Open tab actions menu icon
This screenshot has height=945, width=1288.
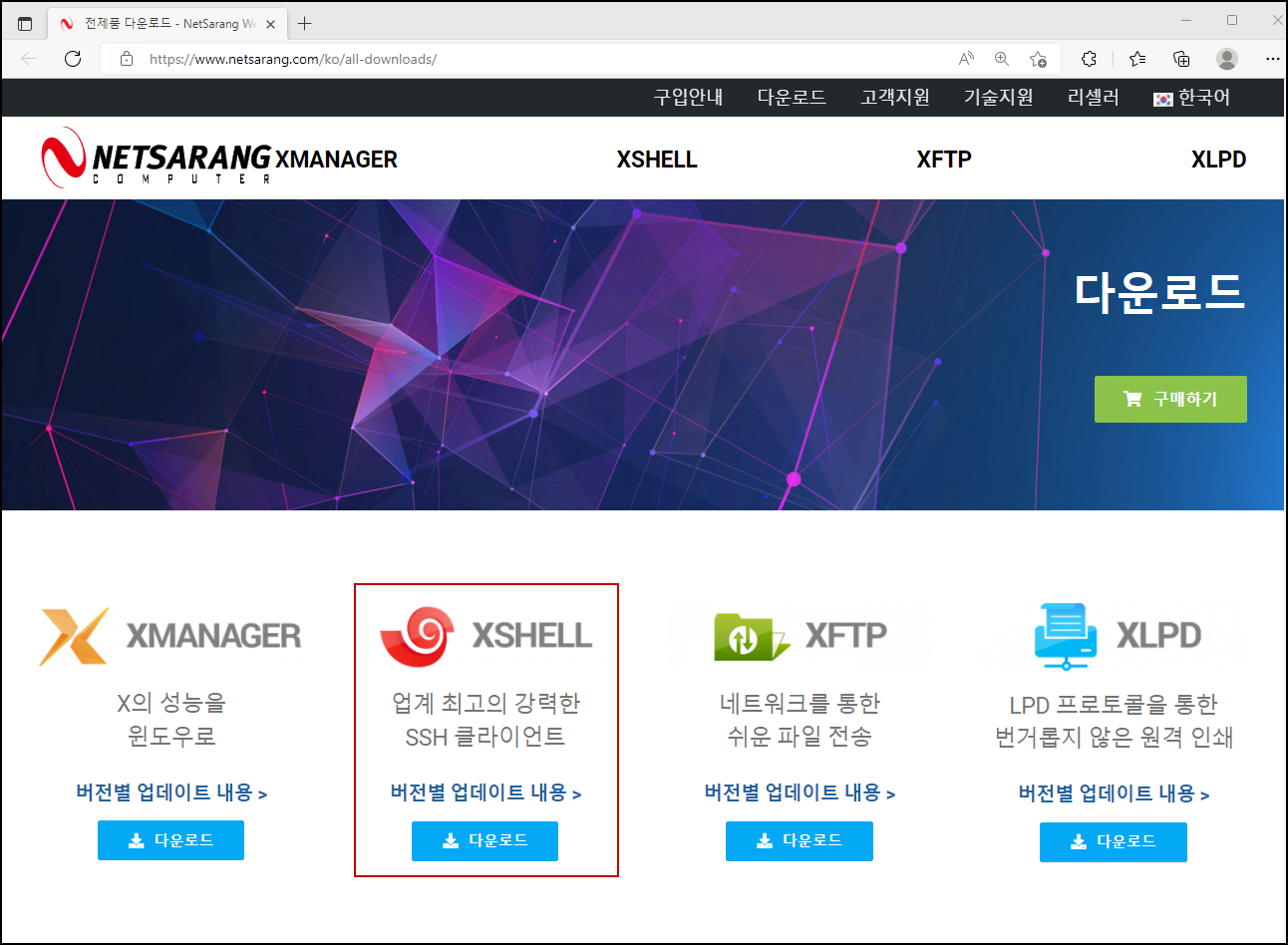[x=25, y=23]
